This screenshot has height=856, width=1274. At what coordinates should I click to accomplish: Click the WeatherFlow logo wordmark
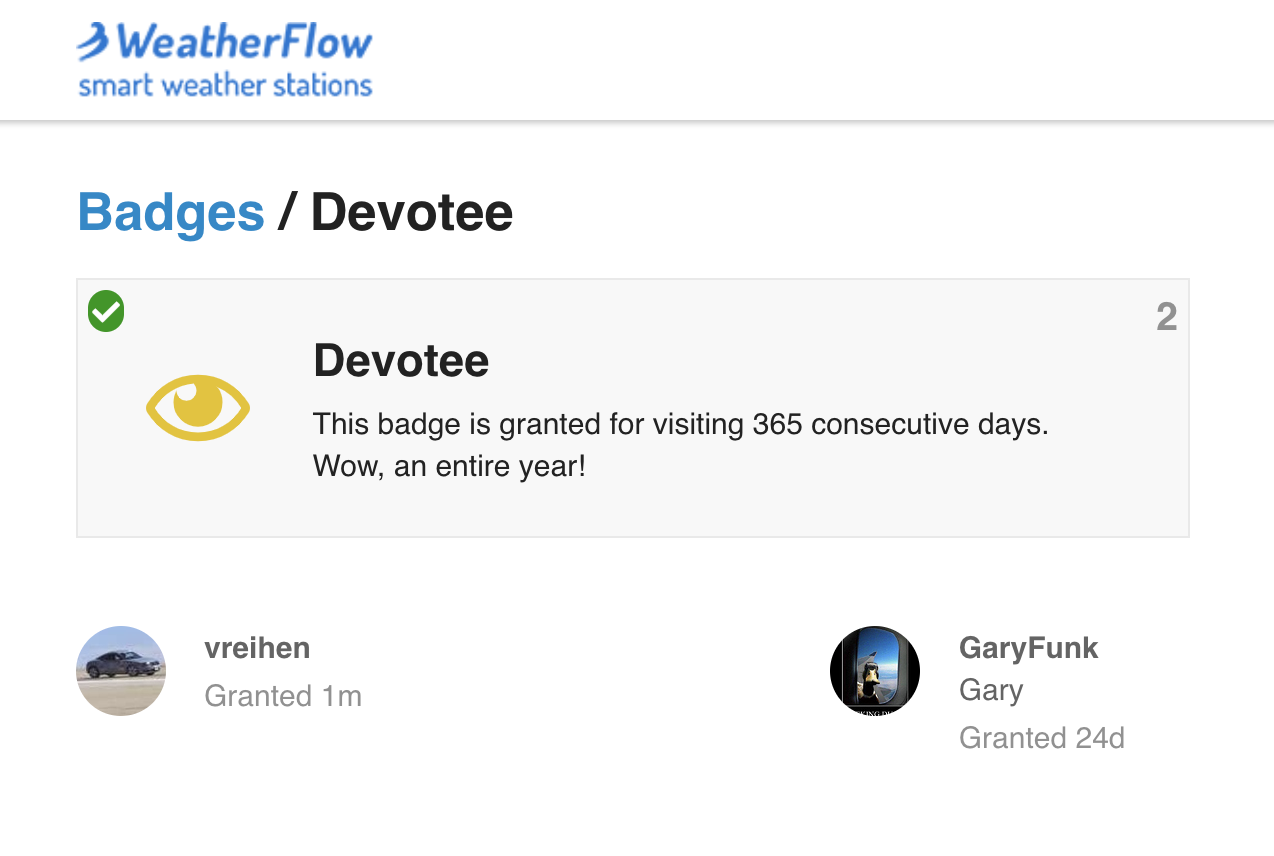click(x=244, y=43)
